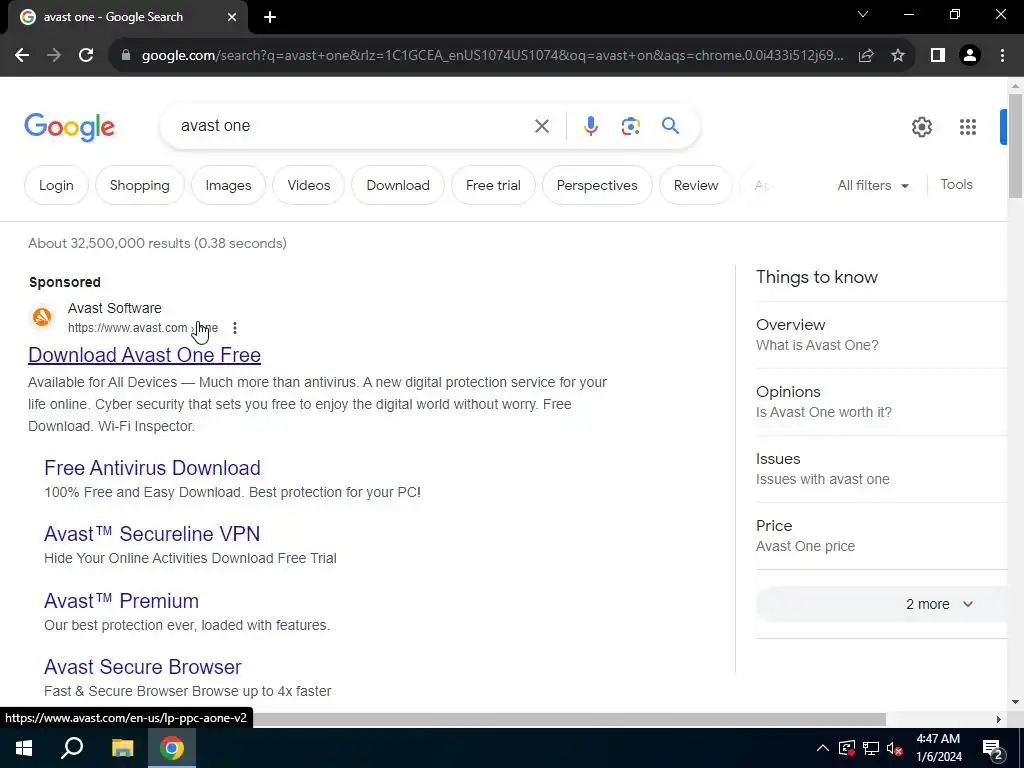Image resolution: width=1024 pixels, height=768 pixels.
Task: Open the Windows Start menu
Action: pos(24,748)
